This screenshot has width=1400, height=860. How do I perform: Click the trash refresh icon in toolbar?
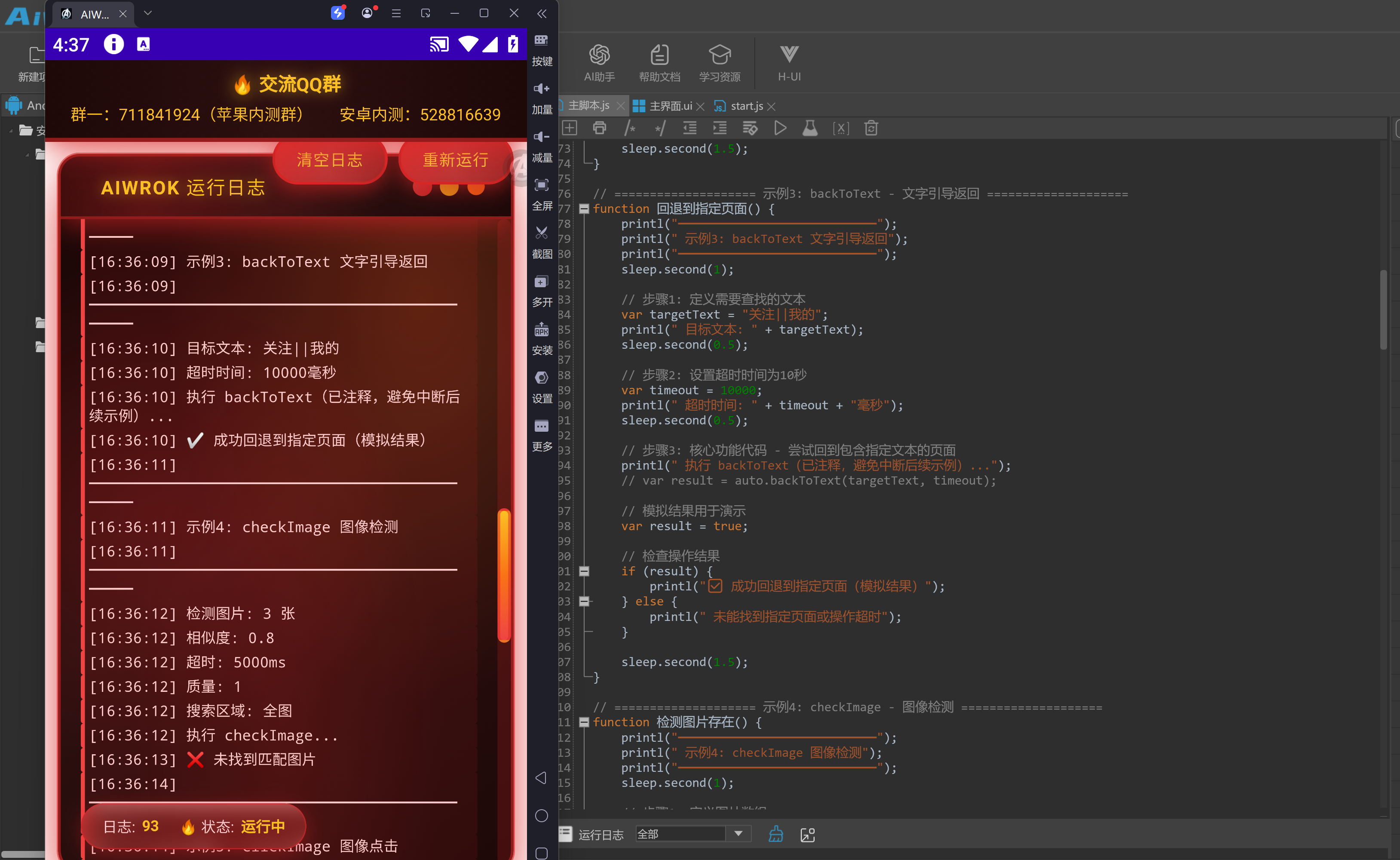point(871,128)
